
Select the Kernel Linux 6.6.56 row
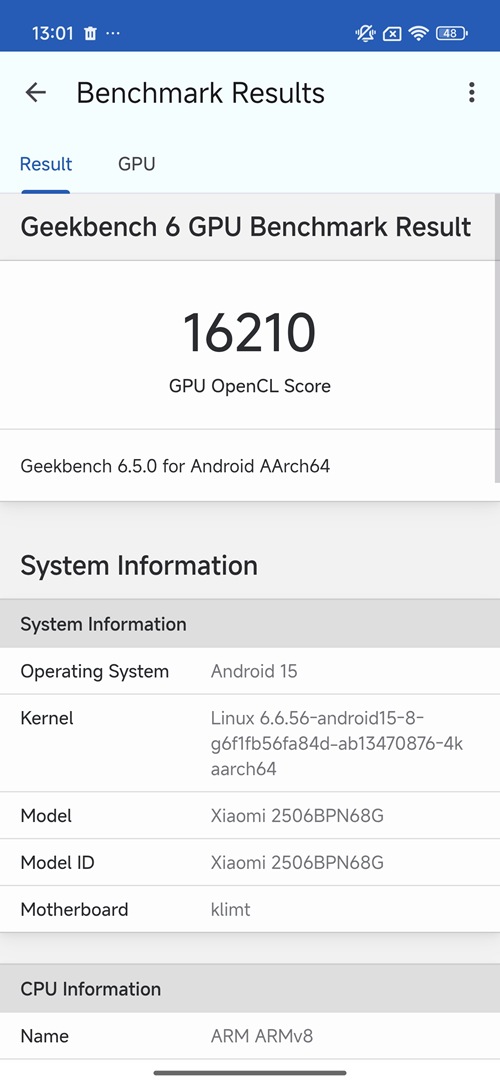tap(250, 743)
